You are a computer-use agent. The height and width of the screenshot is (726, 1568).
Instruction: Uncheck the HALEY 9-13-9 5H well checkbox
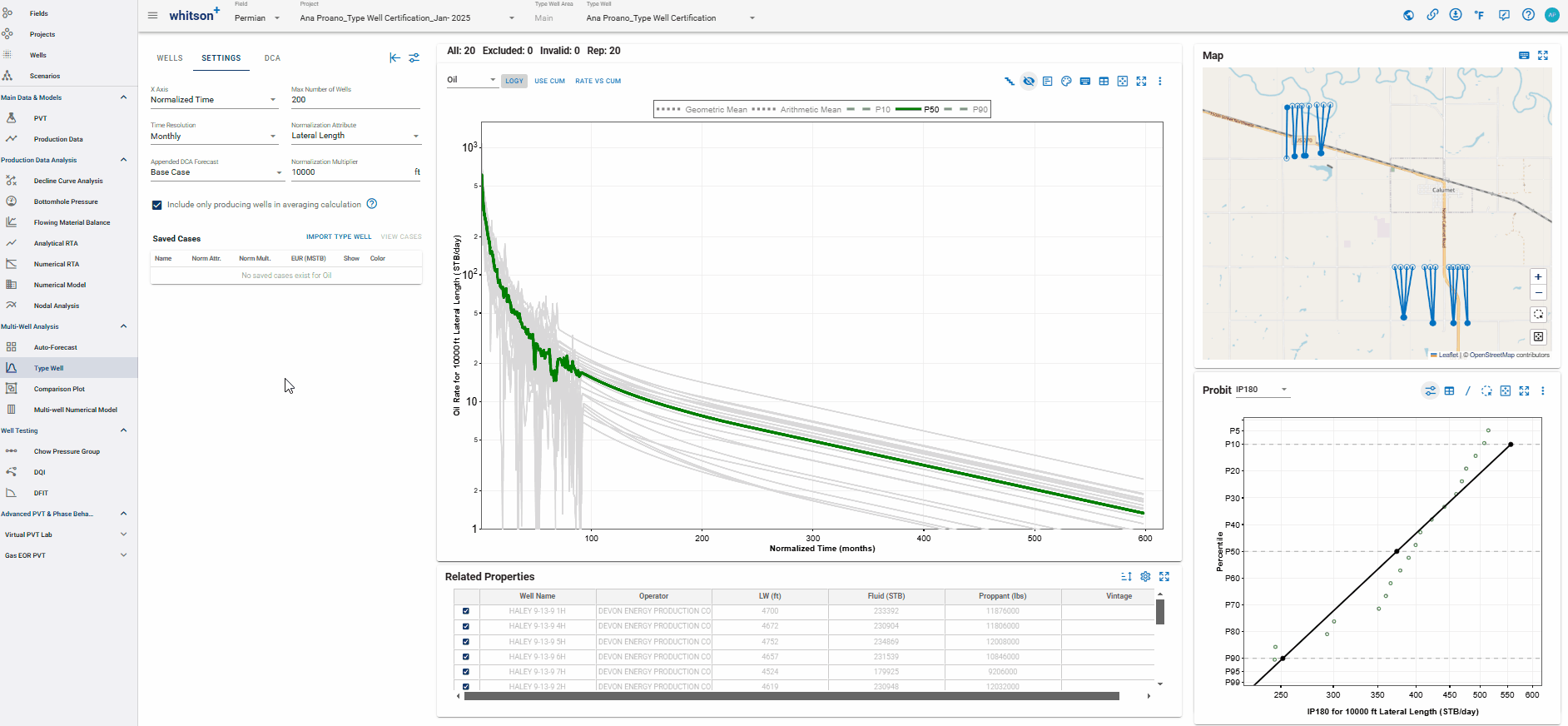click(465, 642)
